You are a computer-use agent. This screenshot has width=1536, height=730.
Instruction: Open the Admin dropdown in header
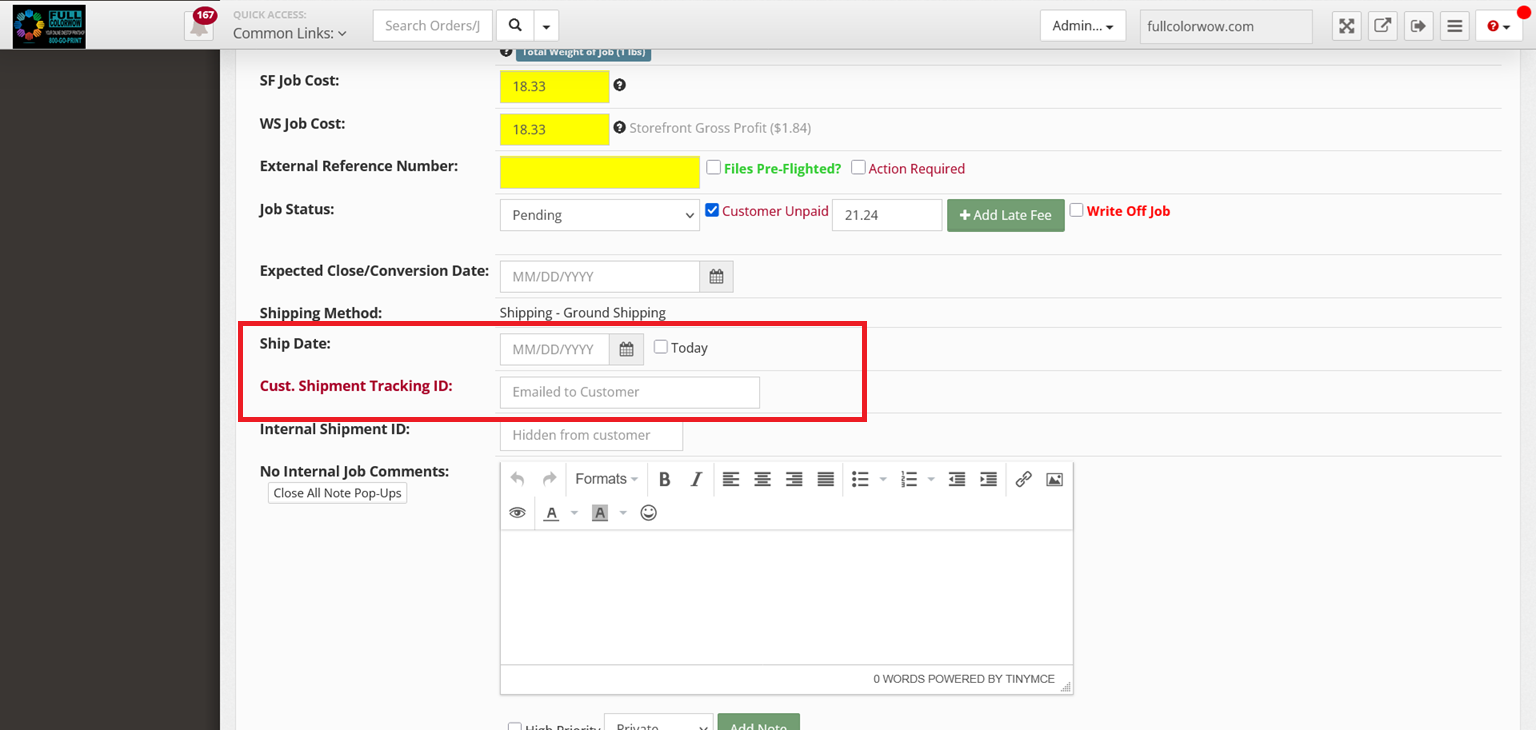click(x=1083, y=26)
